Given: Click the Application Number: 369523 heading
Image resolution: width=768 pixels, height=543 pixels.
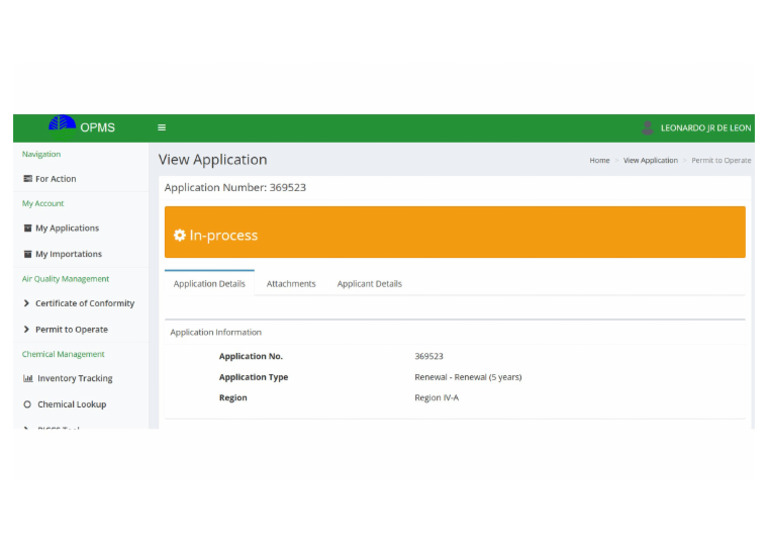Looking at the screenshot, I should coord(235,188).
